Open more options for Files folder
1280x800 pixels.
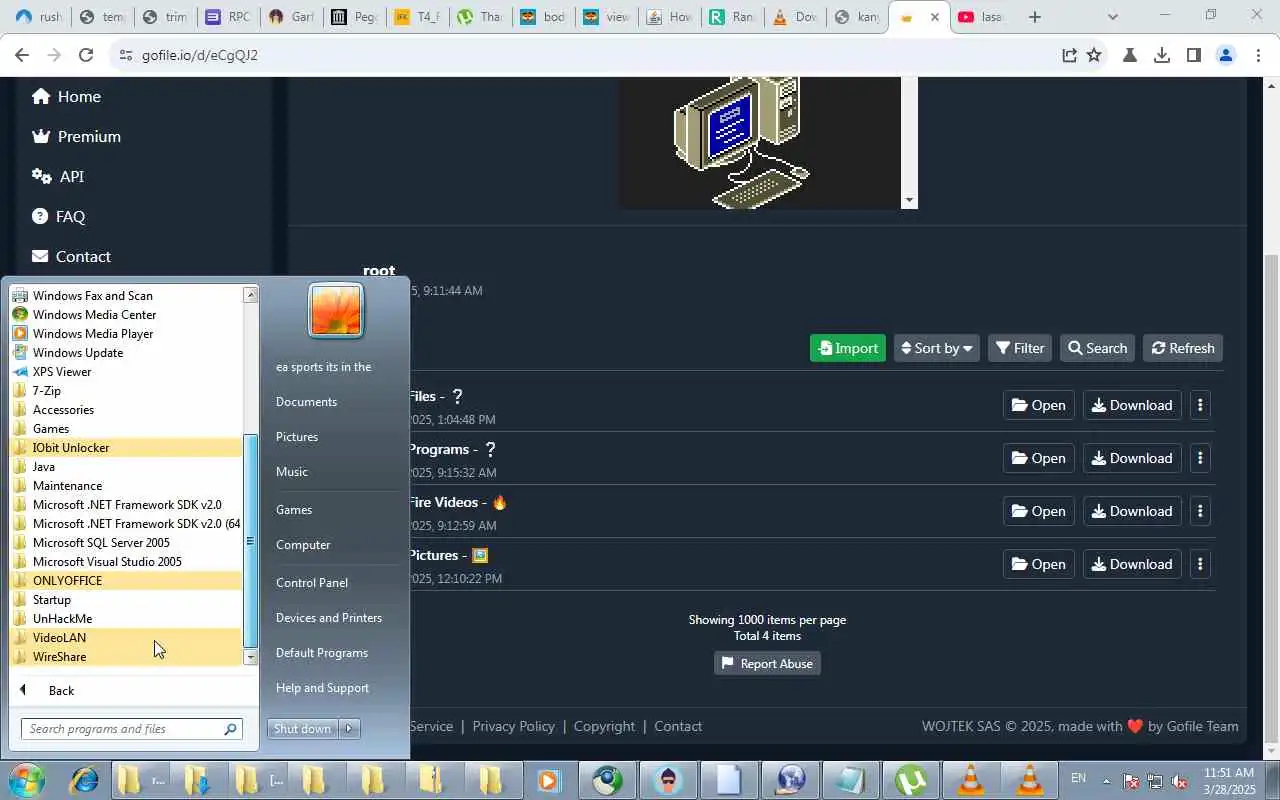[x=1200, y=405]
